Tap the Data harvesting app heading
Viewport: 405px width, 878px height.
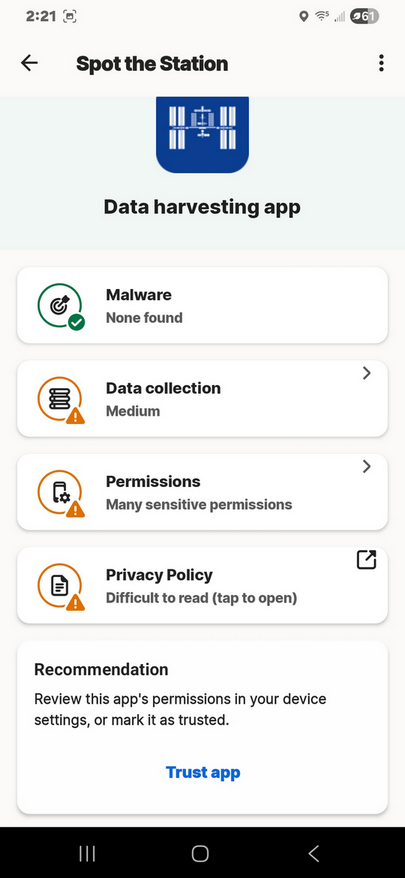tap(202, 207)
